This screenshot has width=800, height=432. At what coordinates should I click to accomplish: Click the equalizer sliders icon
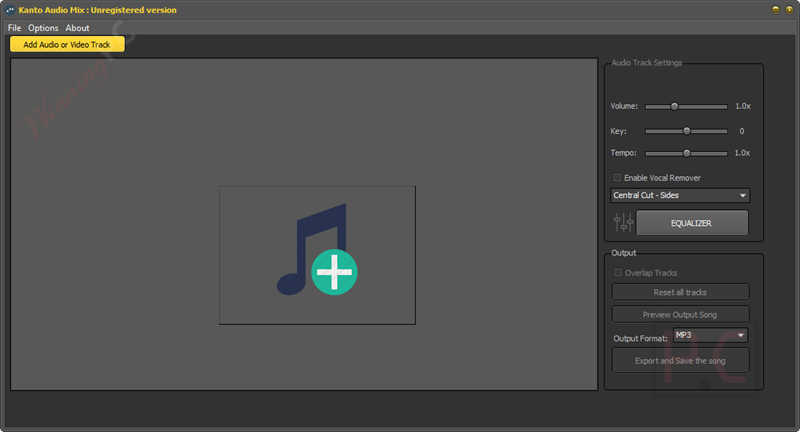click(623, 222)
